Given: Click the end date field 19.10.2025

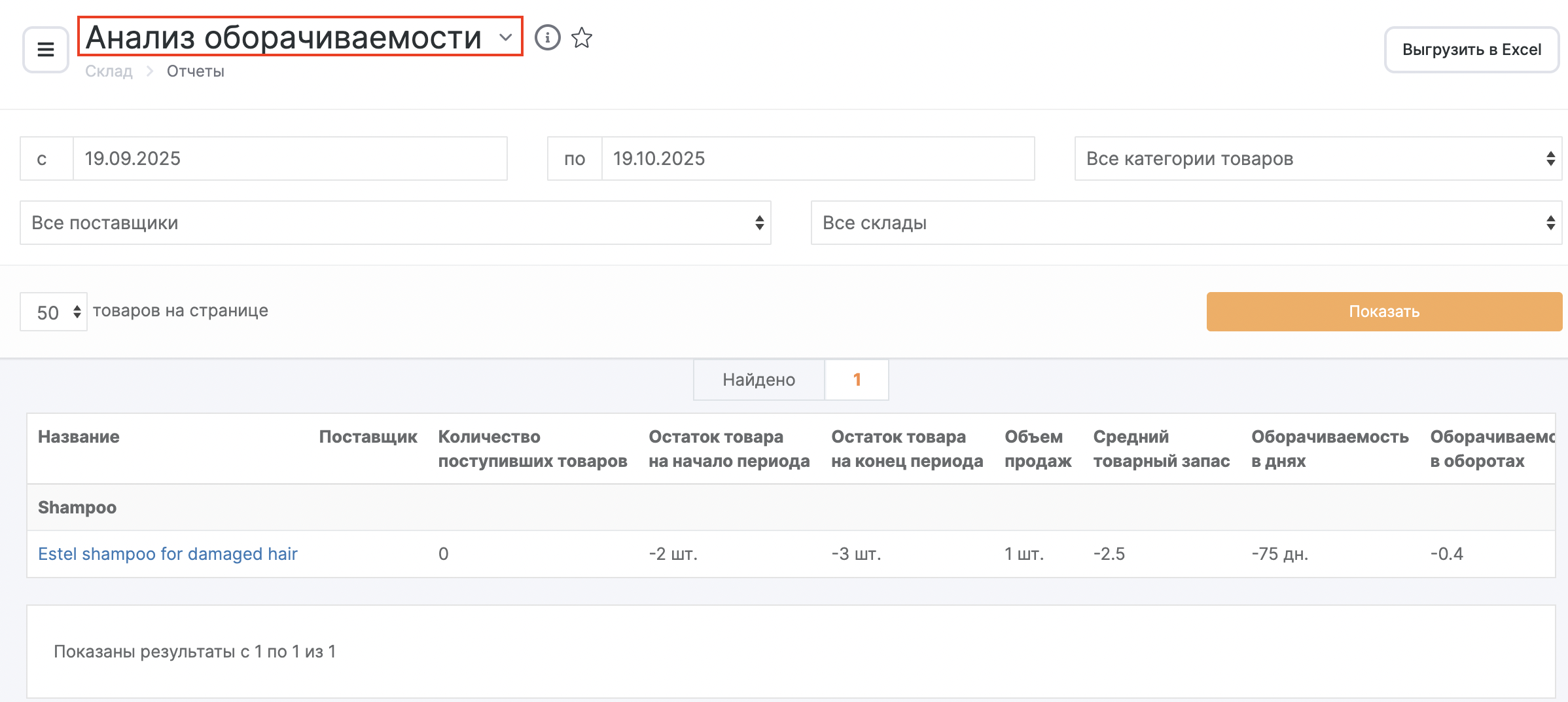Looking at the screenshot, I should (817, 158).
